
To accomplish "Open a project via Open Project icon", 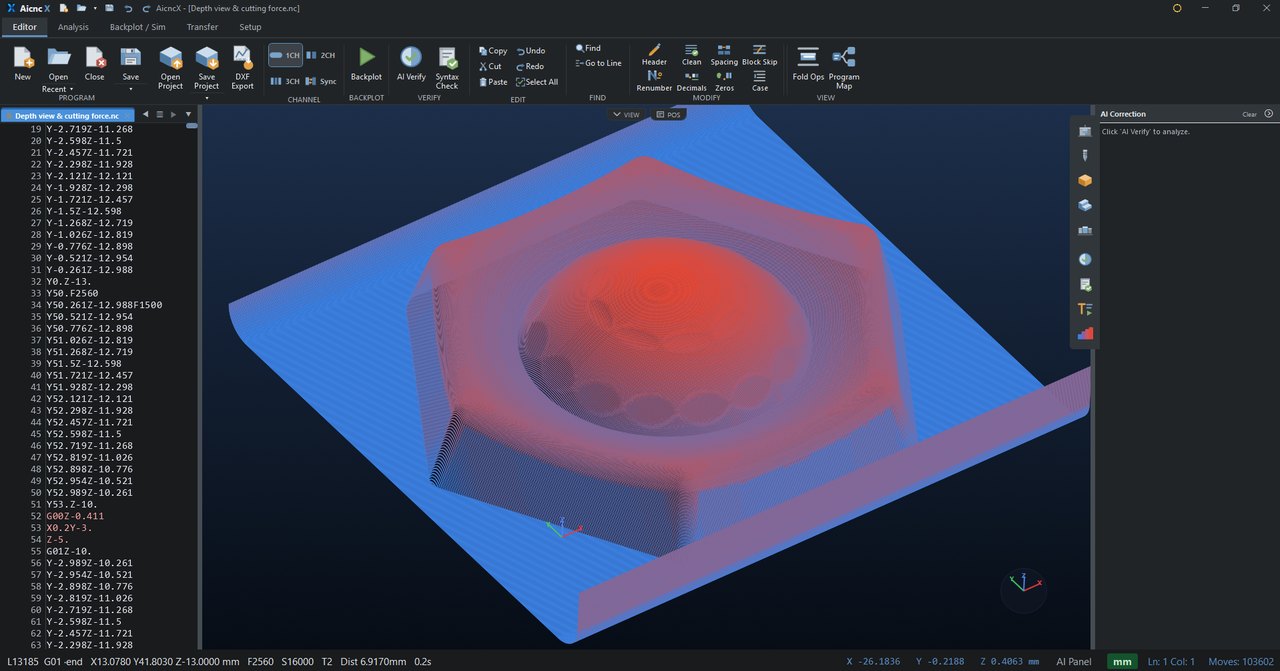I will tap(170, 68).
